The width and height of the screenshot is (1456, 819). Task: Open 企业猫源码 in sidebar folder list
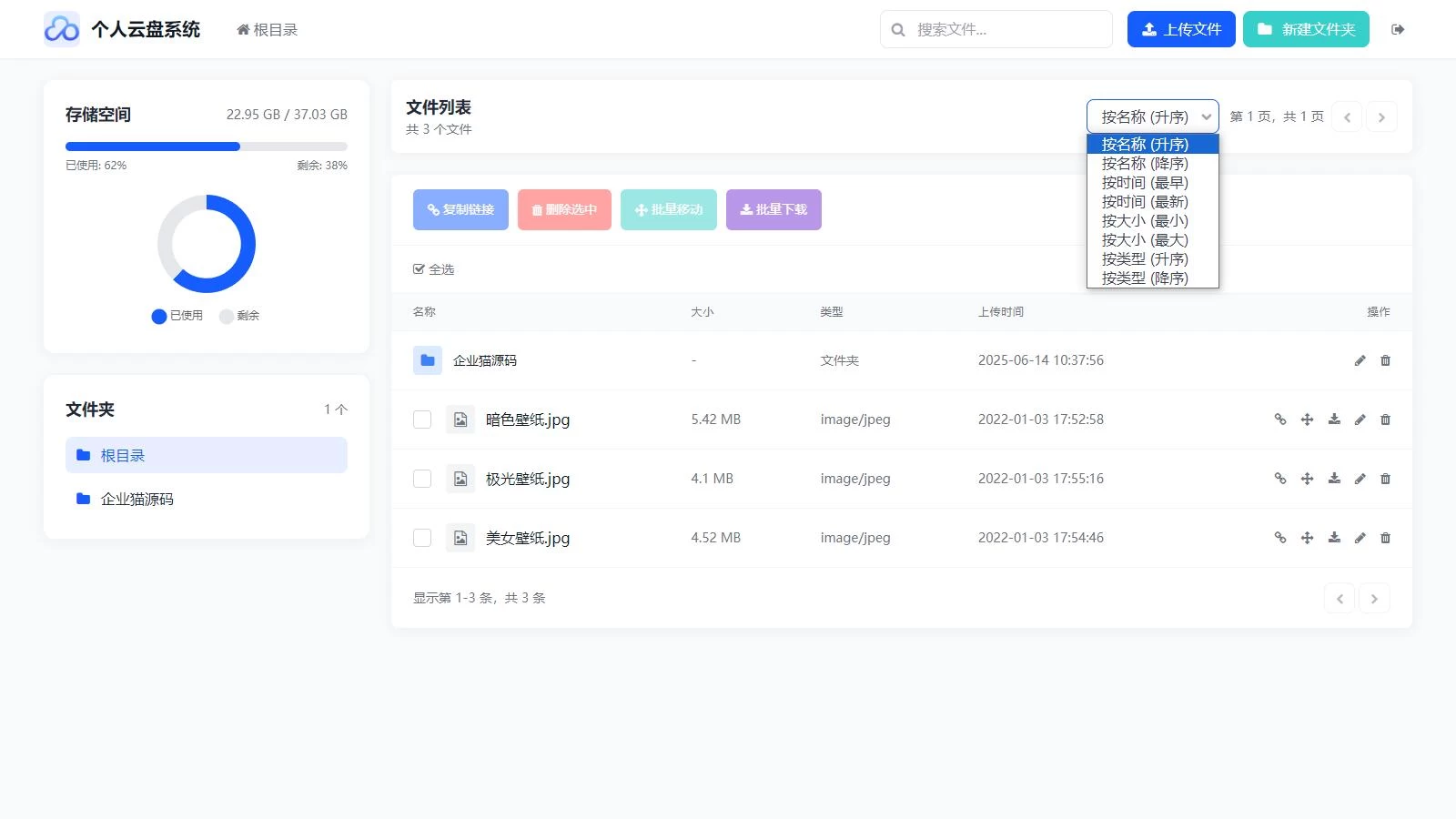click(x=136, y=499)
